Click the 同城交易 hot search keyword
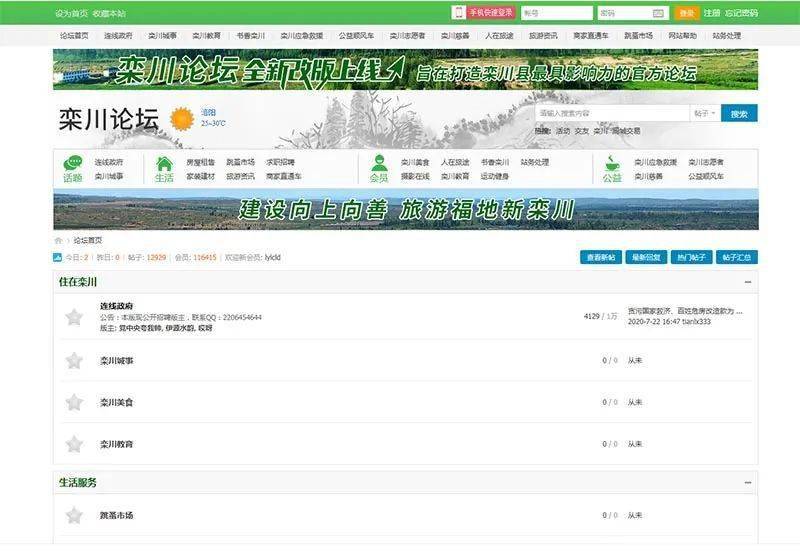 click(x=626, y=131)
